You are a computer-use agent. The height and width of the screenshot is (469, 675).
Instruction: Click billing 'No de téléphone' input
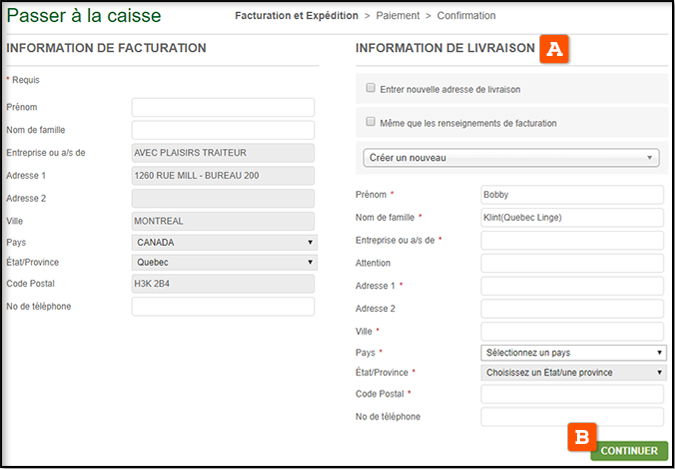click(x=223, y=307)
